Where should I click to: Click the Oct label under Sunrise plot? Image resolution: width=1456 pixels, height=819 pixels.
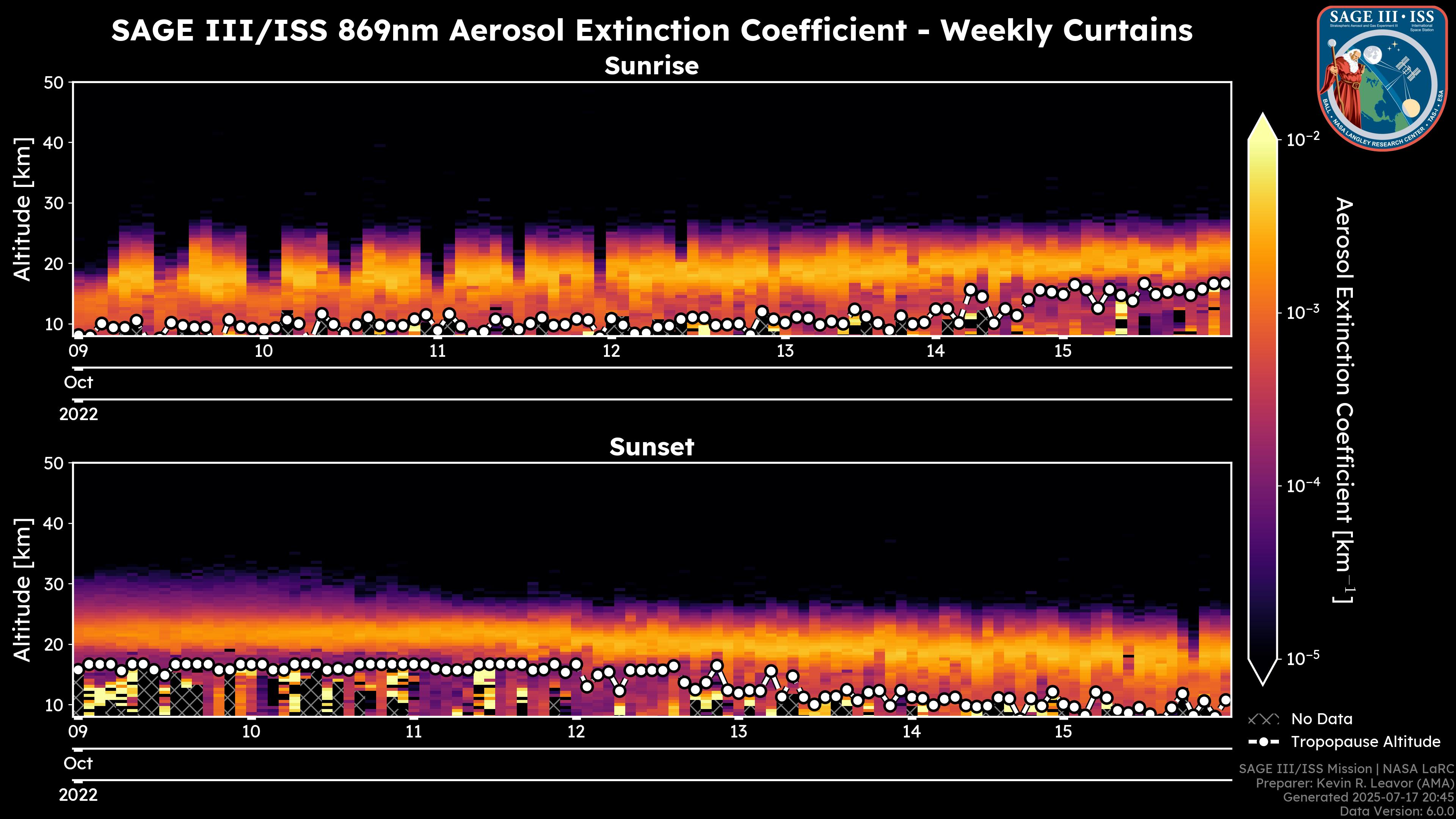tap(78, 383)
